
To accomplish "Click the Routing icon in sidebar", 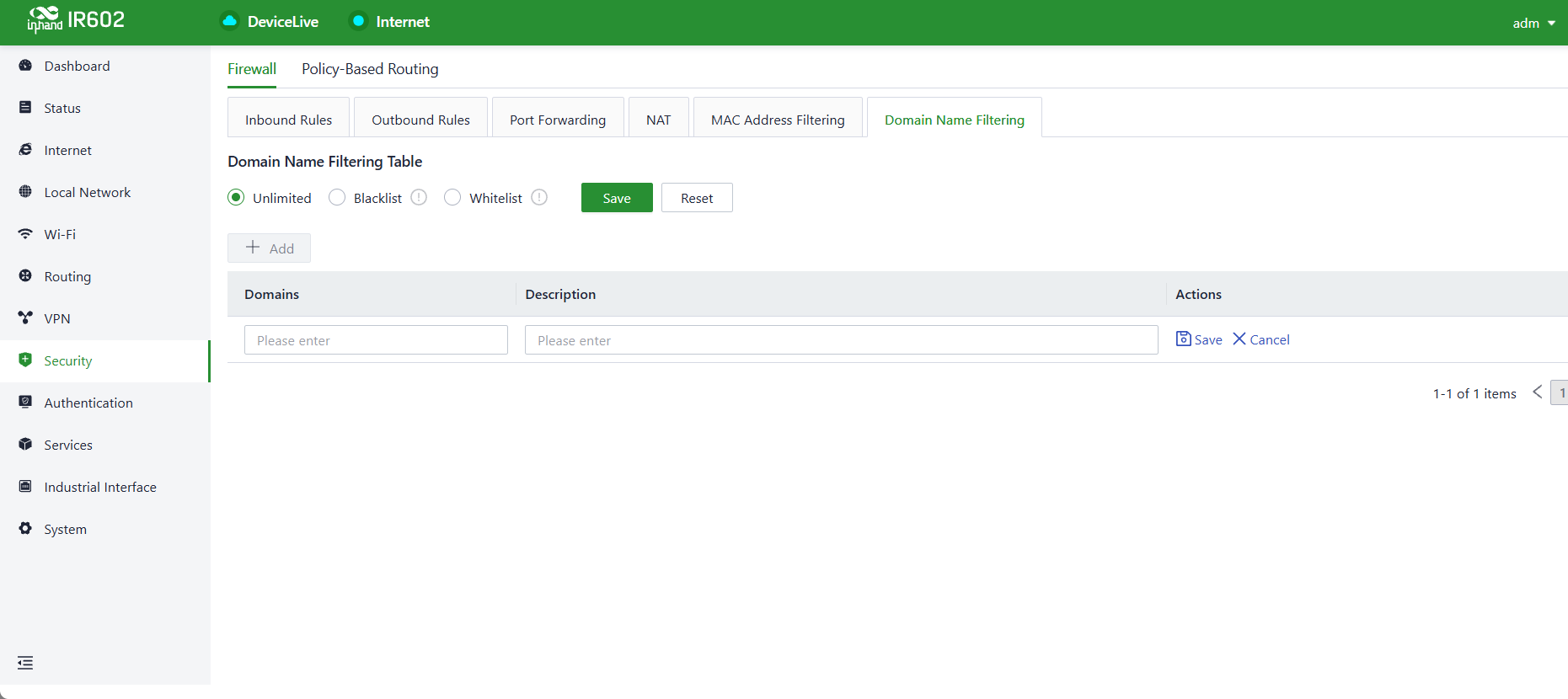I will (x=25, y=276).
